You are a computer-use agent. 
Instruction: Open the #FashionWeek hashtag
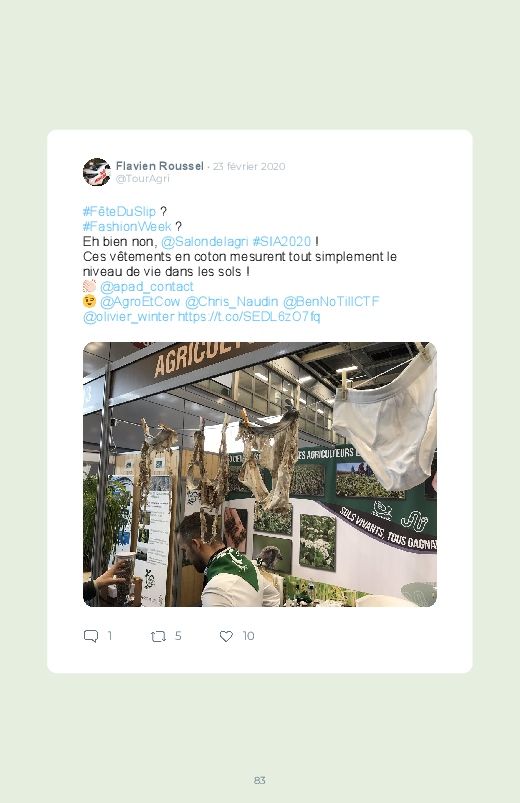click(127, 226)
